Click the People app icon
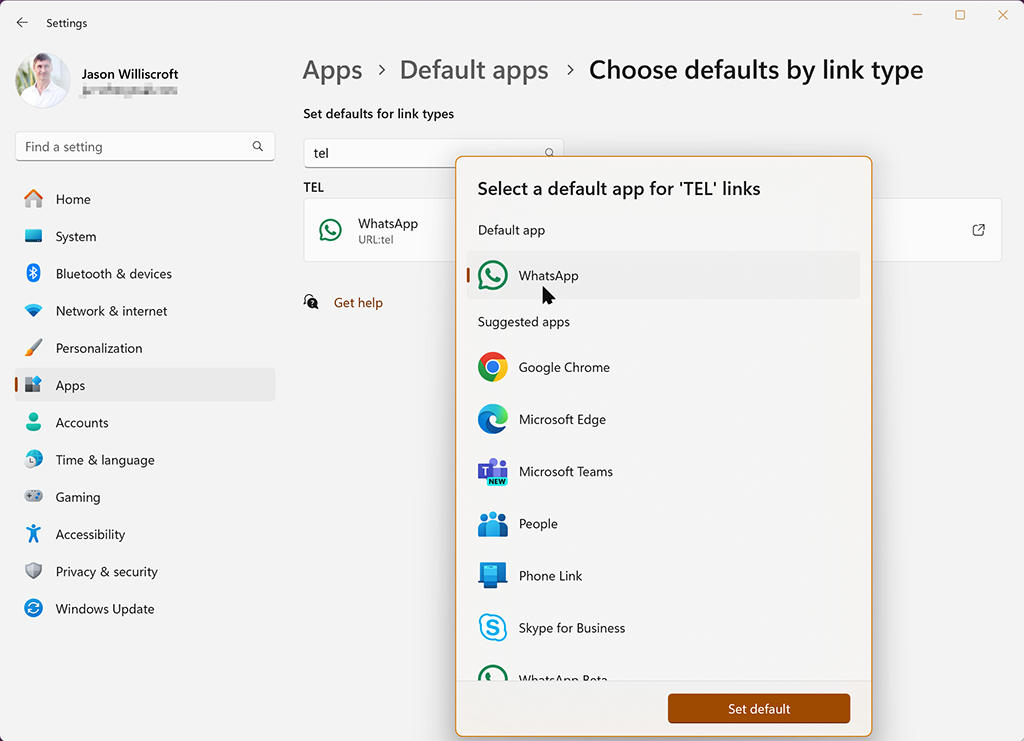This screenshot has height=741, width=1024. tap(492, 524)
